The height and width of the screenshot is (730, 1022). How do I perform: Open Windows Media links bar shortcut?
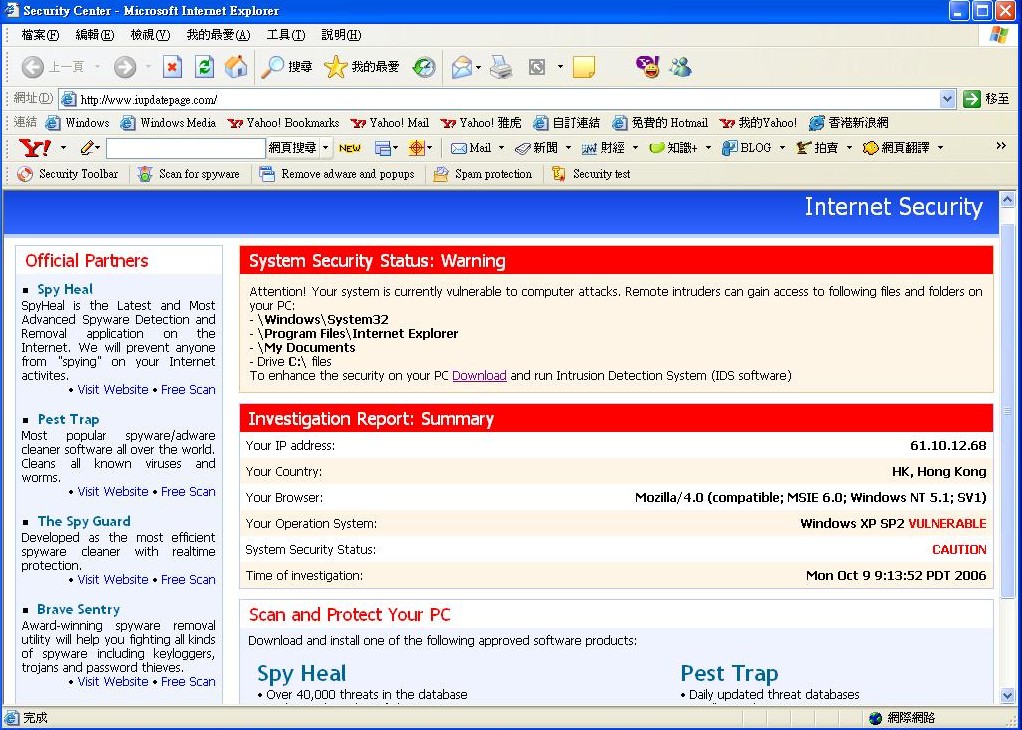tap(169, 123)
